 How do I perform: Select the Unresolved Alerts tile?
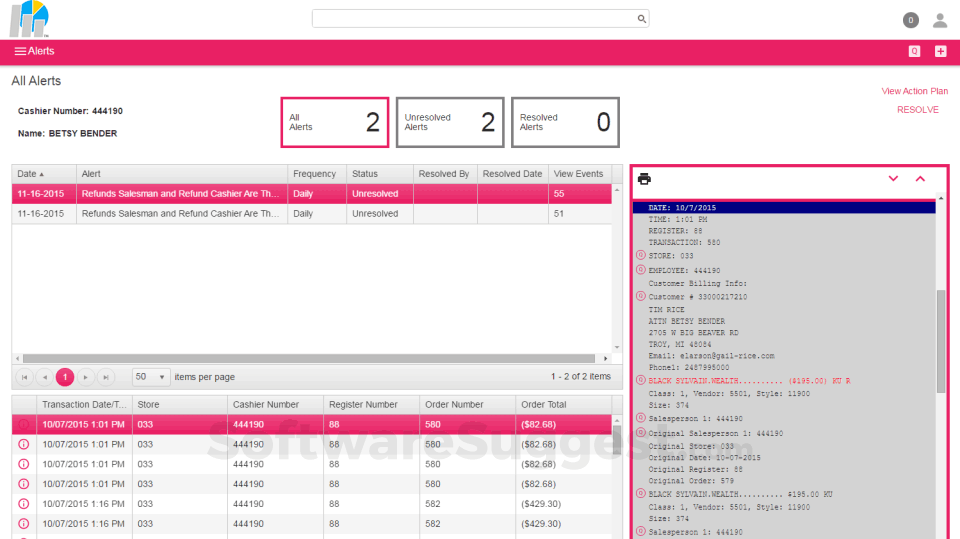click(x=450, y=122)
